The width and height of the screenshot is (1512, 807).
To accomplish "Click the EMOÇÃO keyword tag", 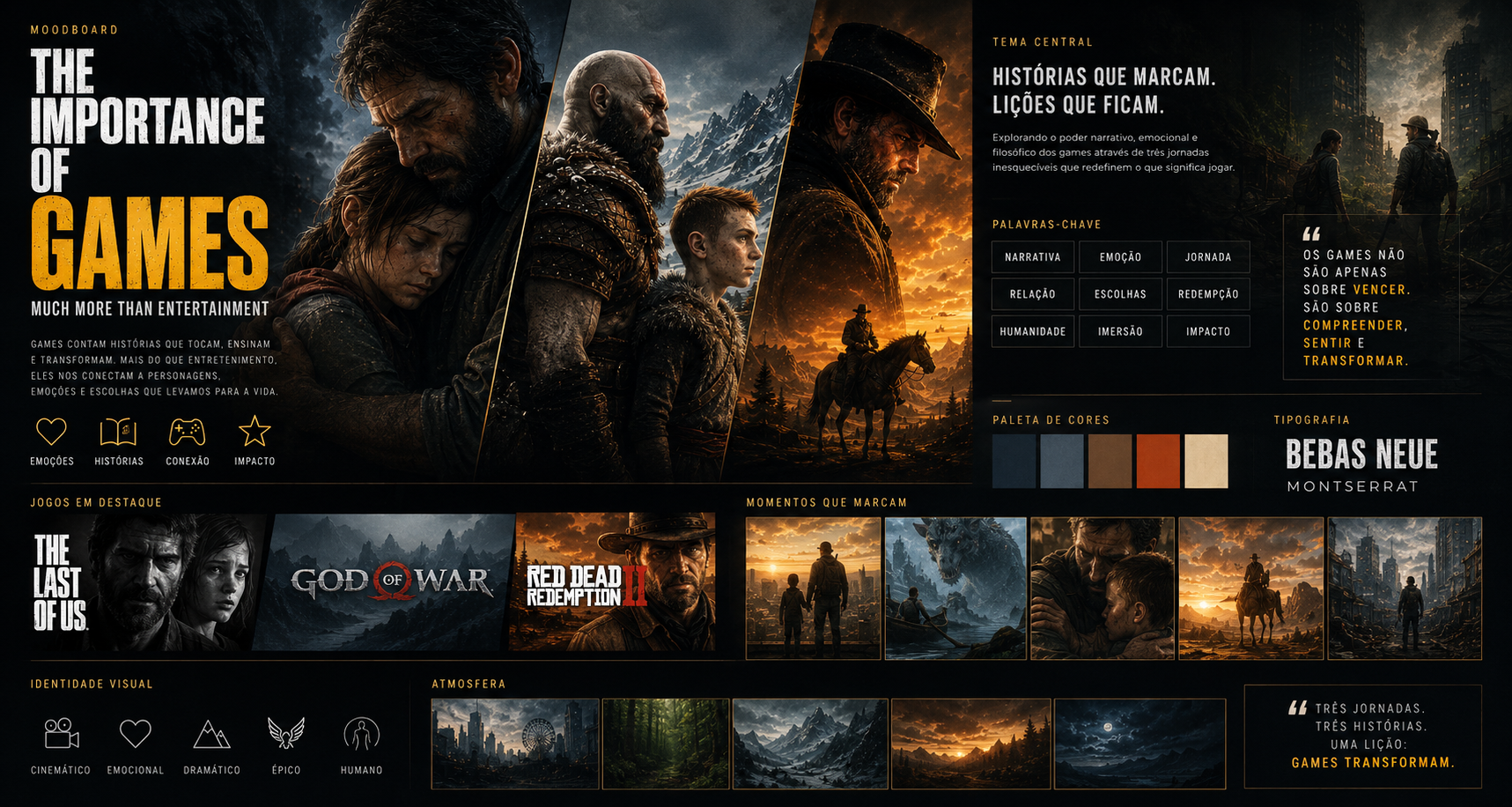I will click(x=1120, y=257).
